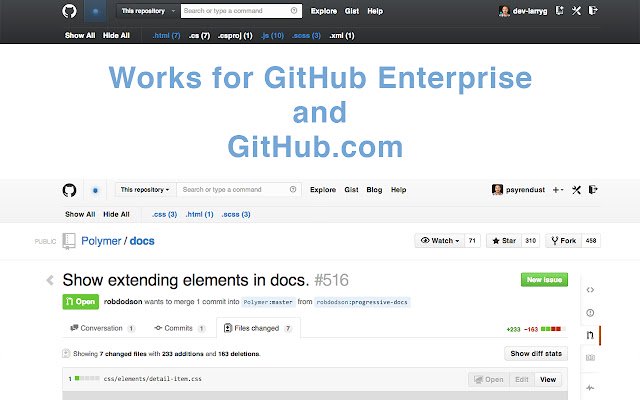This screenshot has width=640, height=400.
Task: Star the Polymer docs repository
Action: 504,241
